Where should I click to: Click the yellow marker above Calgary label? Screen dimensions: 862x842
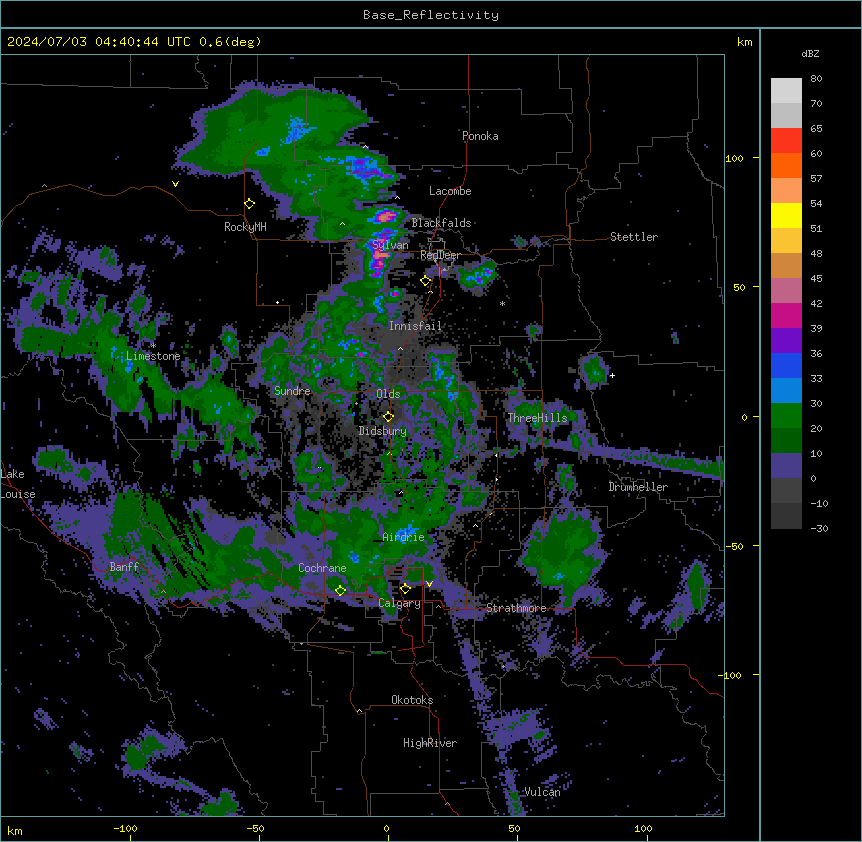405,589
